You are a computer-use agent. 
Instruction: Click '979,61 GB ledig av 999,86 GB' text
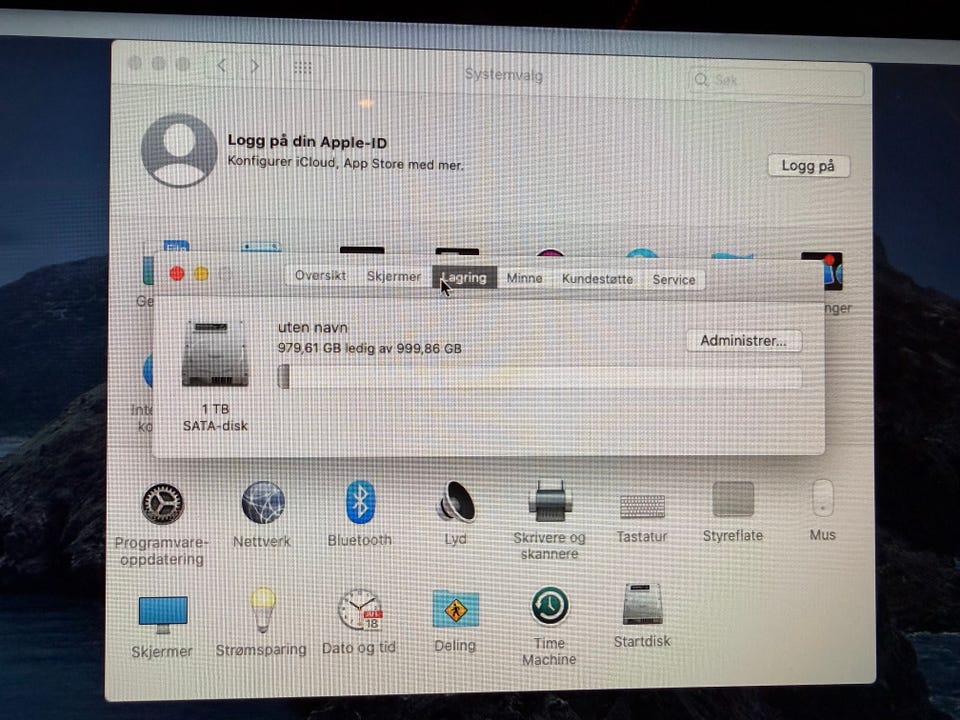pos(370,348)
